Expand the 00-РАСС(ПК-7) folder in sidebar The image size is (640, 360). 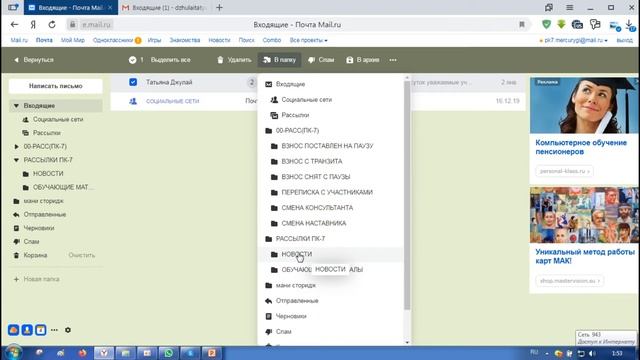[x=16, y=147]
